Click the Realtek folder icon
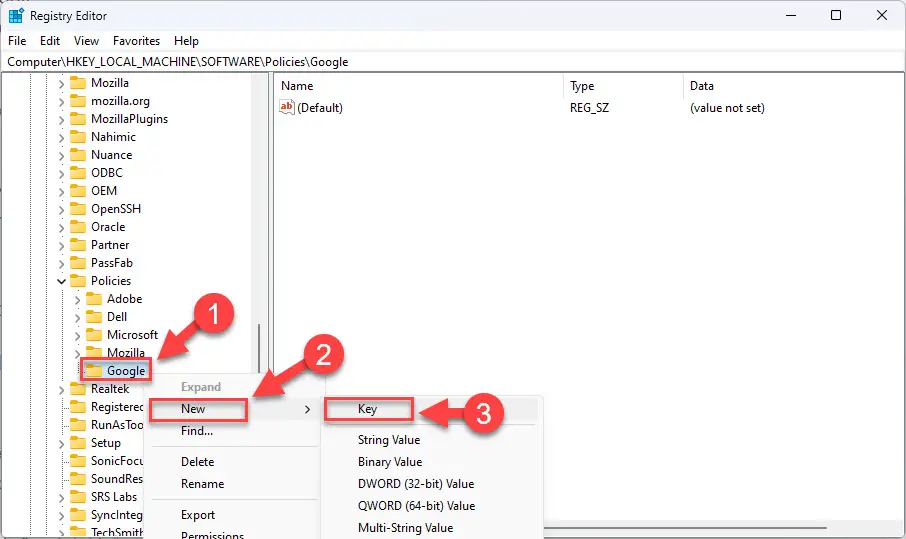906x539 pixels. click(78, 389)
